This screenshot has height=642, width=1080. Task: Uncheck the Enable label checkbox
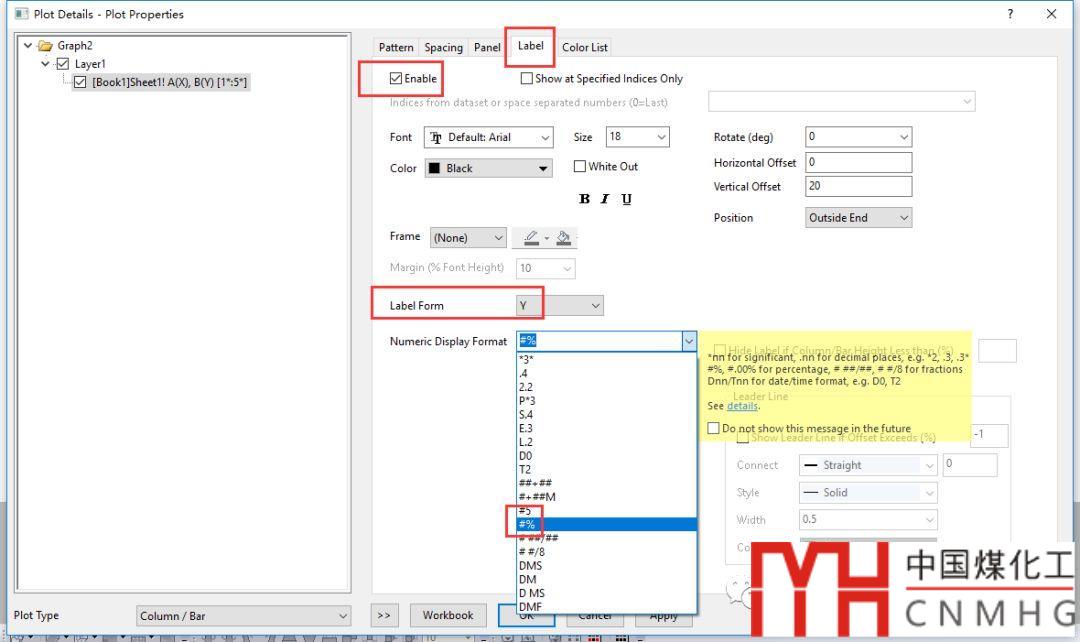coord(395,79)
